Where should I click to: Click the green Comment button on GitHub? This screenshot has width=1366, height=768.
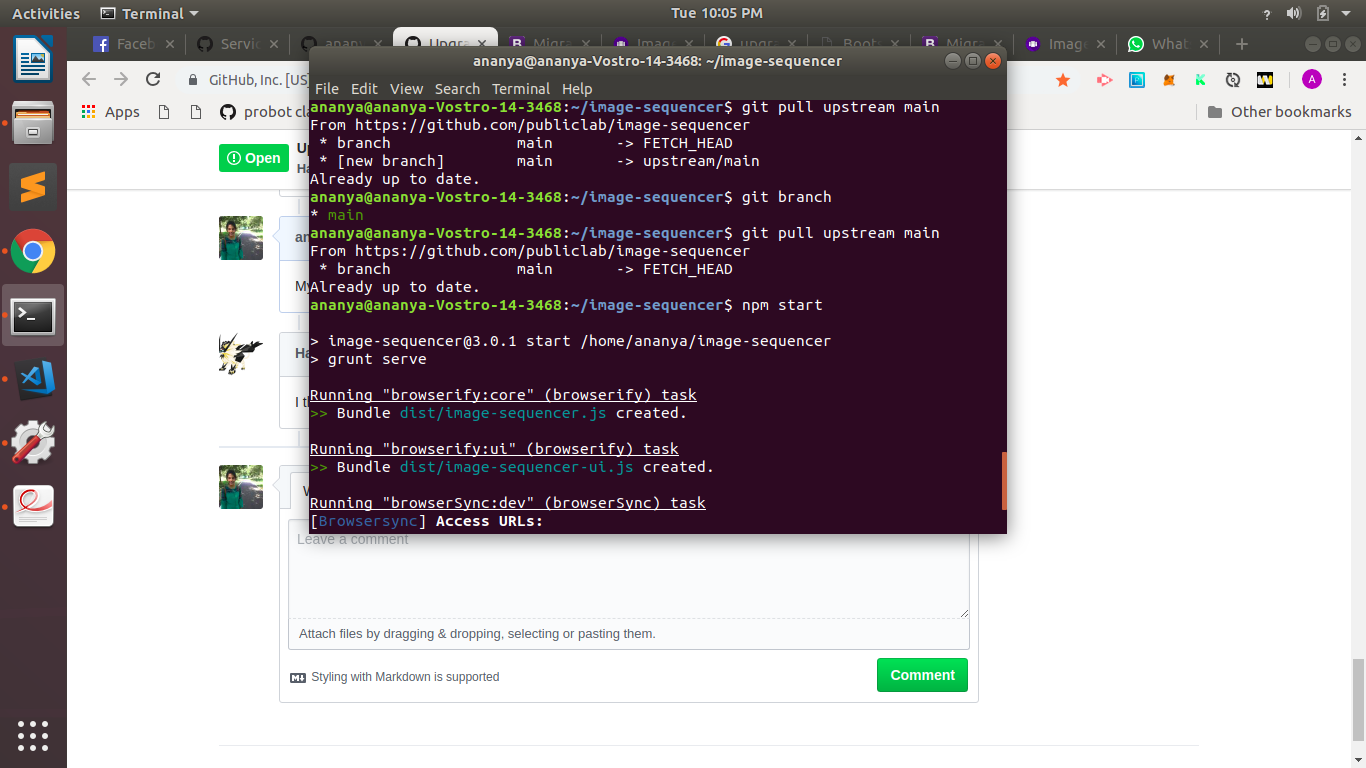coord(922,675)
